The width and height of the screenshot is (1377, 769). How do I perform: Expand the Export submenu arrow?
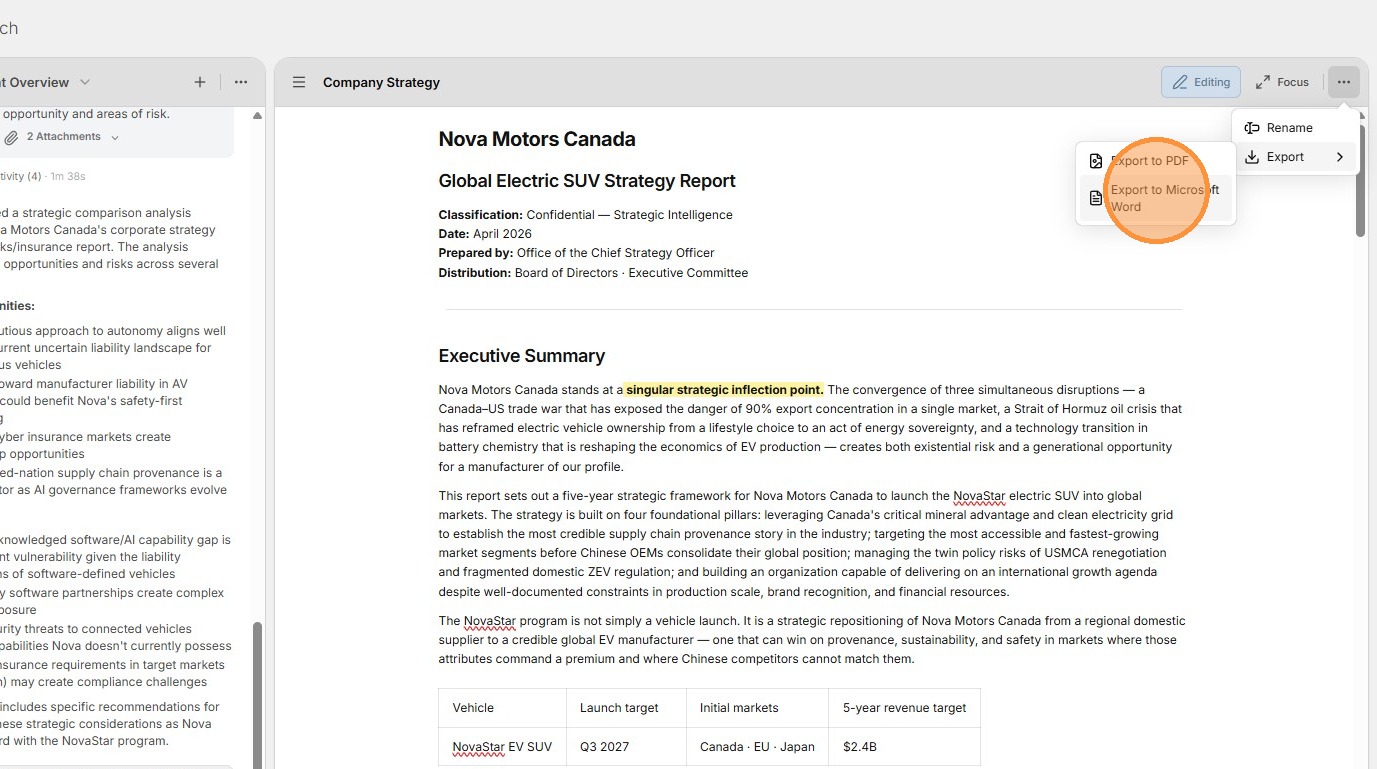pos(1340,157)
